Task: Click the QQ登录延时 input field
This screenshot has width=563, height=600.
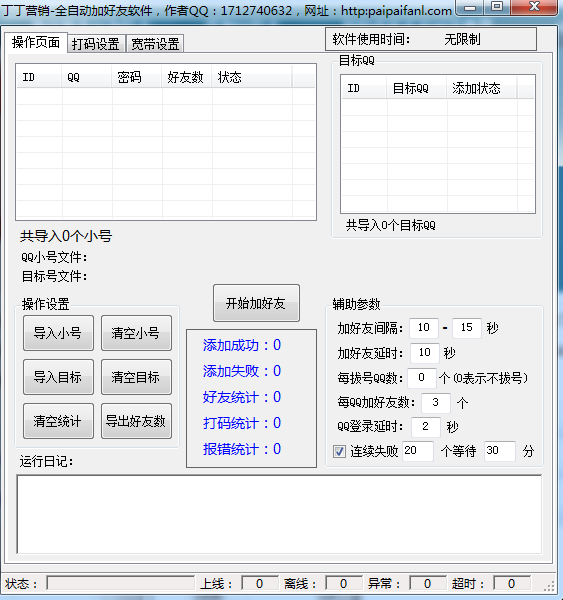Action: coord(426,427)
